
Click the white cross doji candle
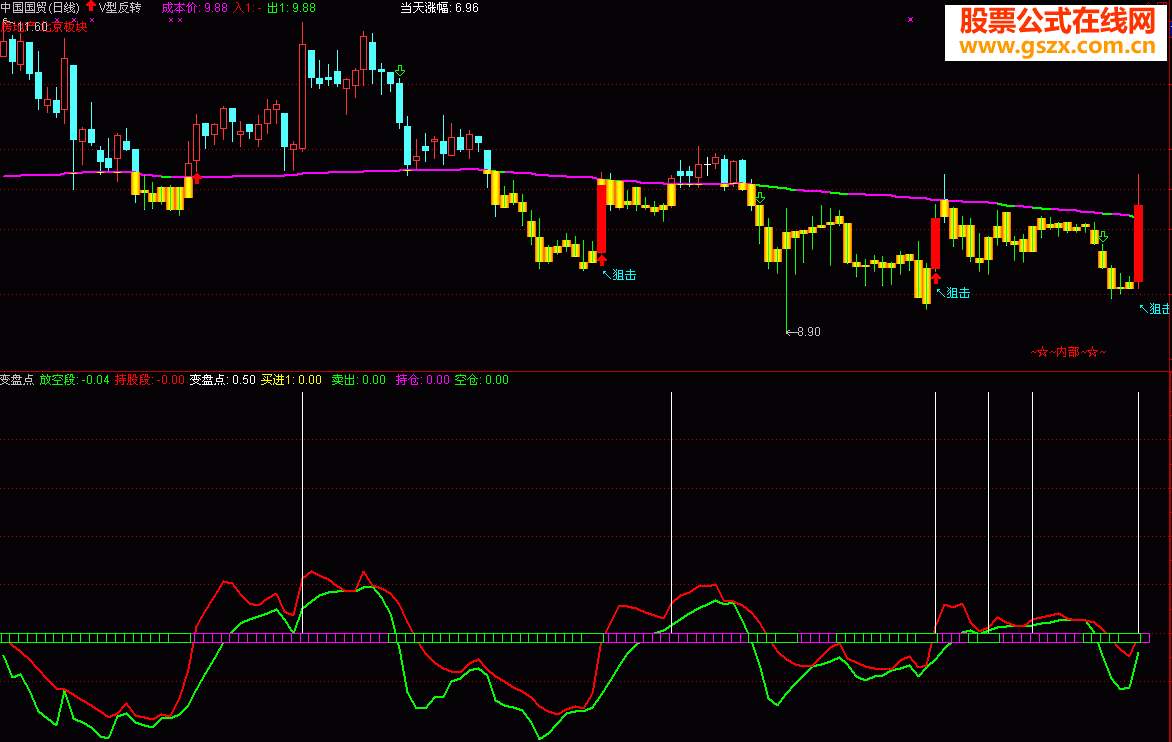point(707,166)
